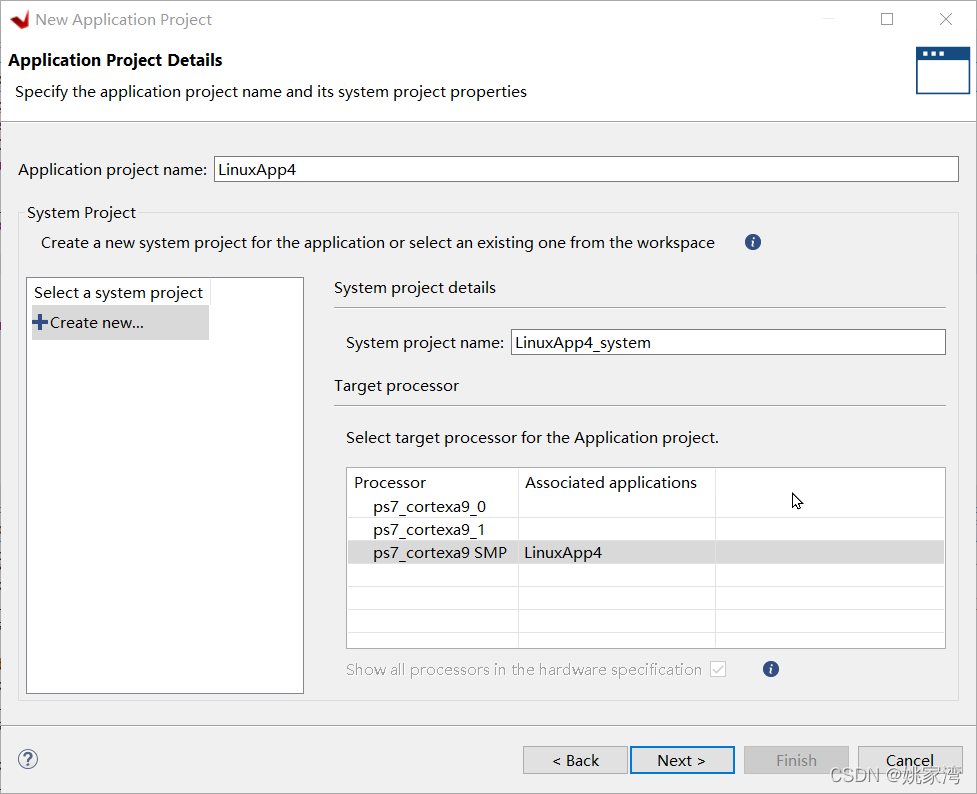Viewport: 977px width, 794px height.
Task: Click the info icon beside system project description
Action: point(753,242)
